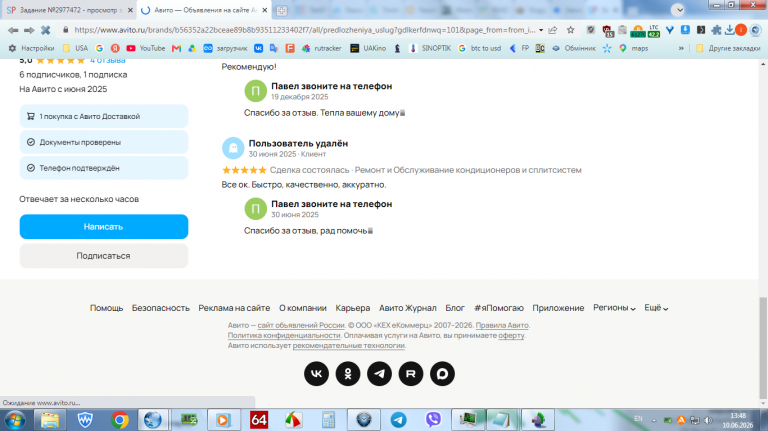Close the Авито tab
768x431 pixels.
[x=265, y=10]
